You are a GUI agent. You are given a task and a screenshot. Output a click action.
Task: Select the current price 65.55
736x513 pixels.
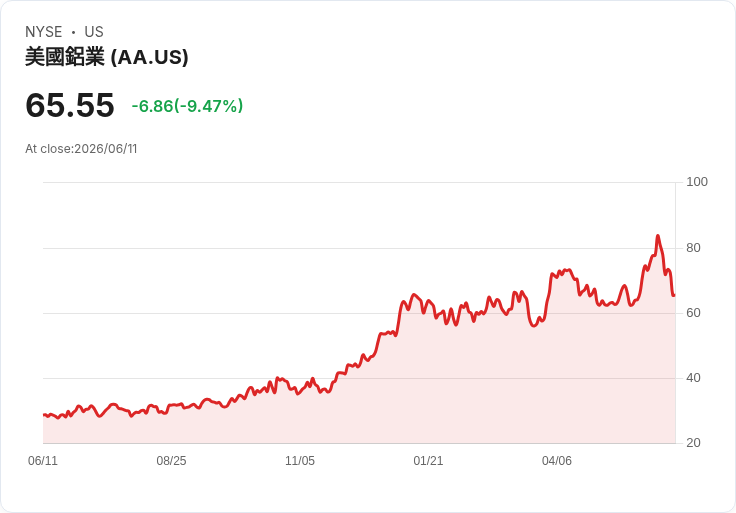(x=70, y=105)
